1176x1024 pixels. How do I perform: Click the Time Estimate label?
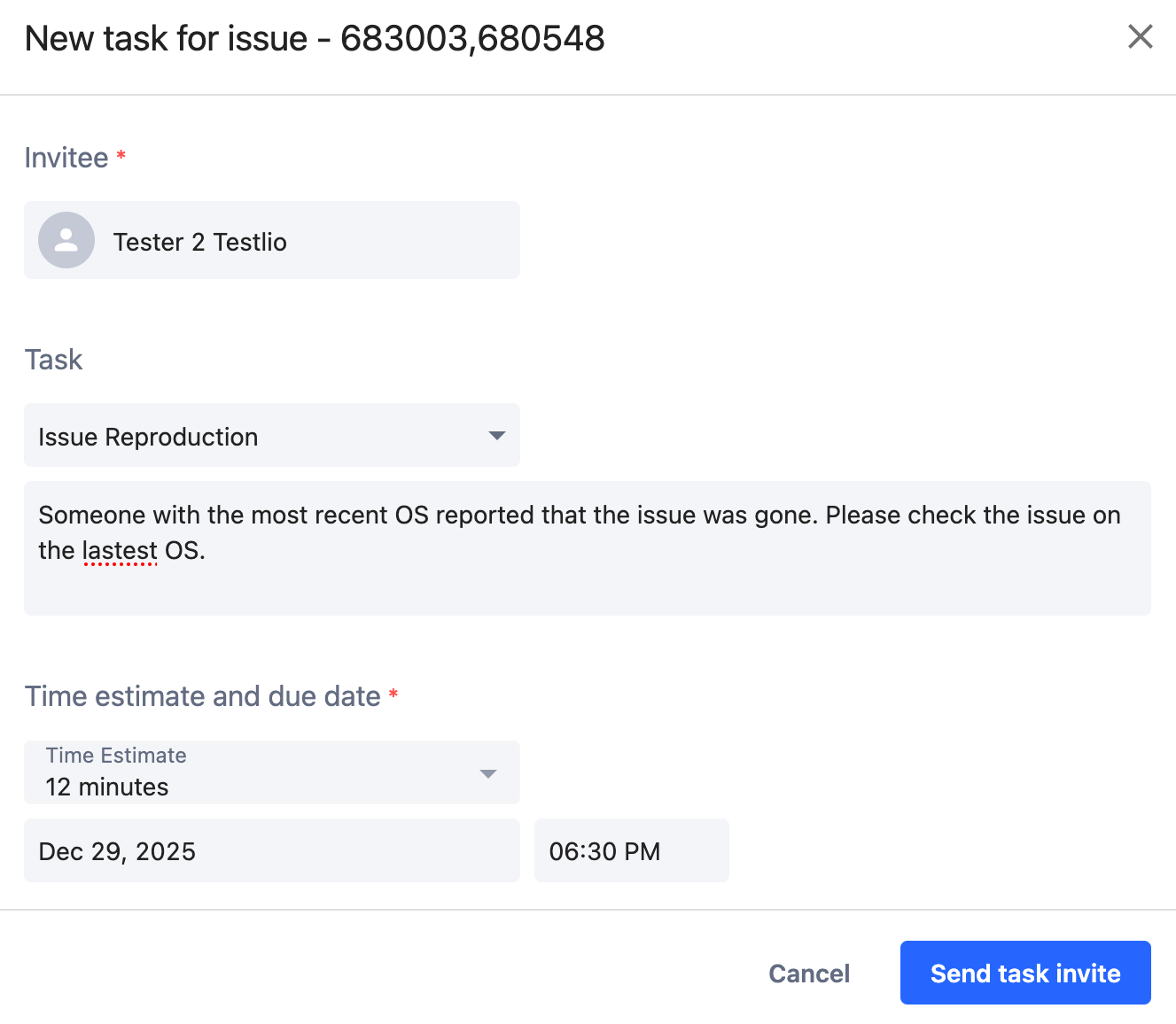point(115,755)
